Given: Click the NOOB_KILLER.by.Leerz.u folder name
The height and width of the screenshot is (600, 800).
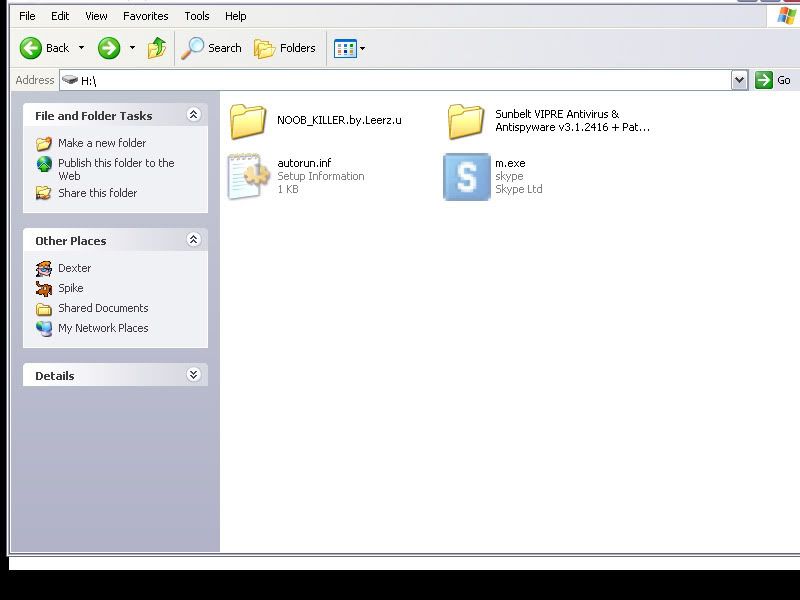Looking at the screenshot, I should [x=339, y=120].
